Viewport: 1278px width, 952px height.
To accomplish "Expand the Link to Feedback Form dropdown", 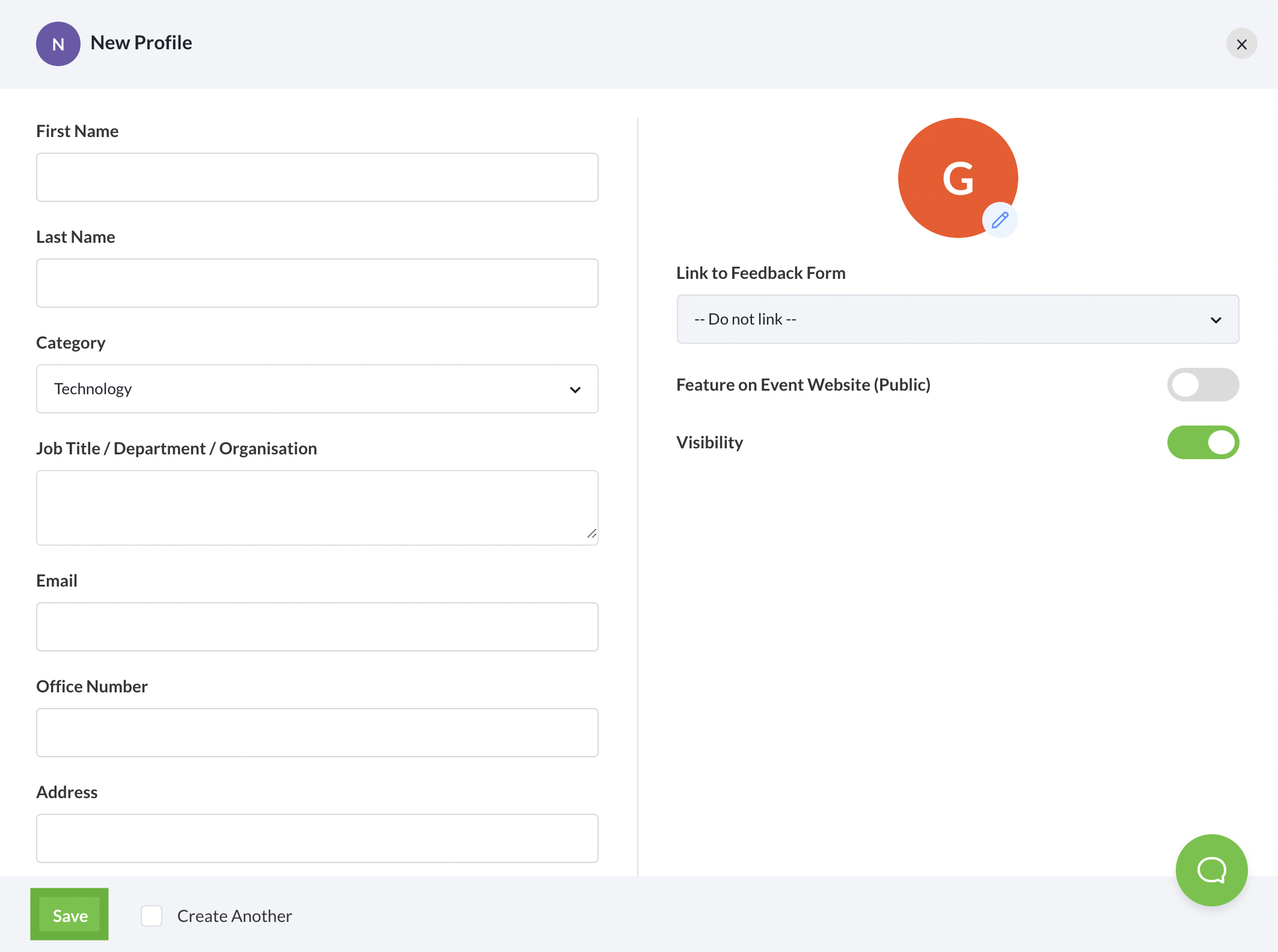I will tap(957, 319).
